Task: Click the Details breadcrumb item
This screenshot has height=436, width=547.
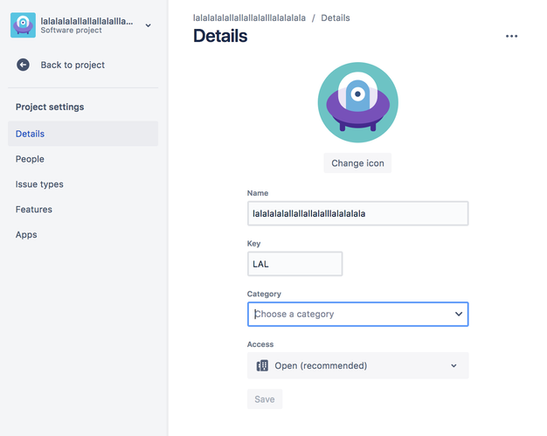Action: click(x=335, y=18)
